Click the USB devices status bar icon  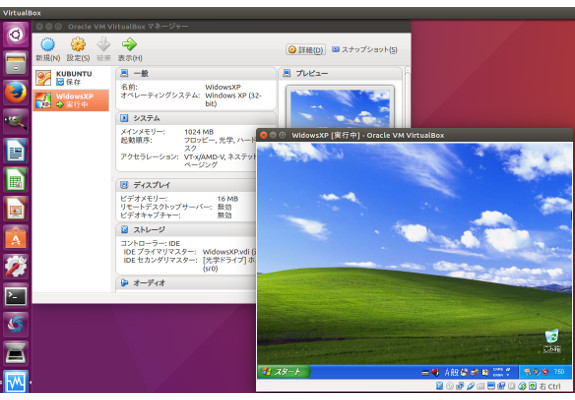pyautogui.click(x=471, y=386)
